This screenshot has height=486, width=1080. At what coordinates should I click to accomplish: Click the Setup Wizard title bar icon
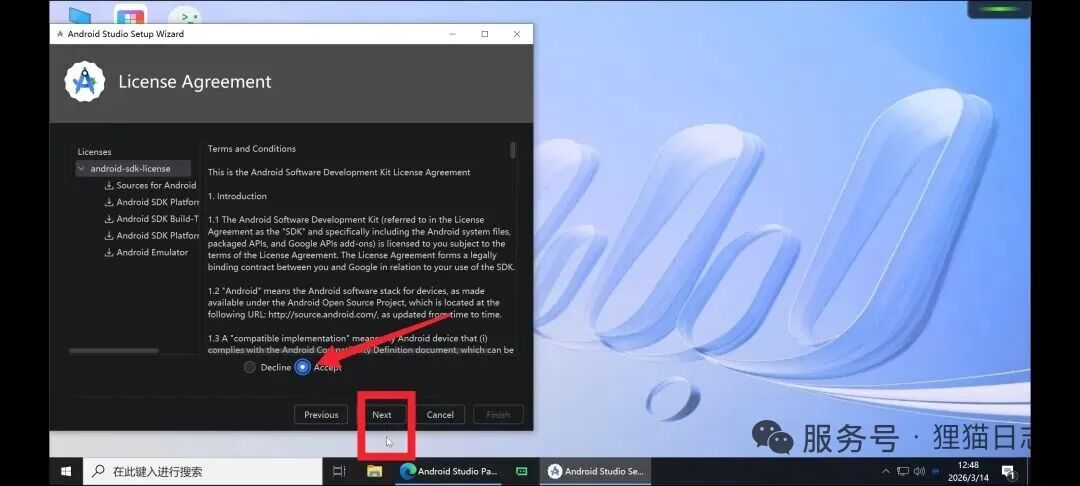60,34
